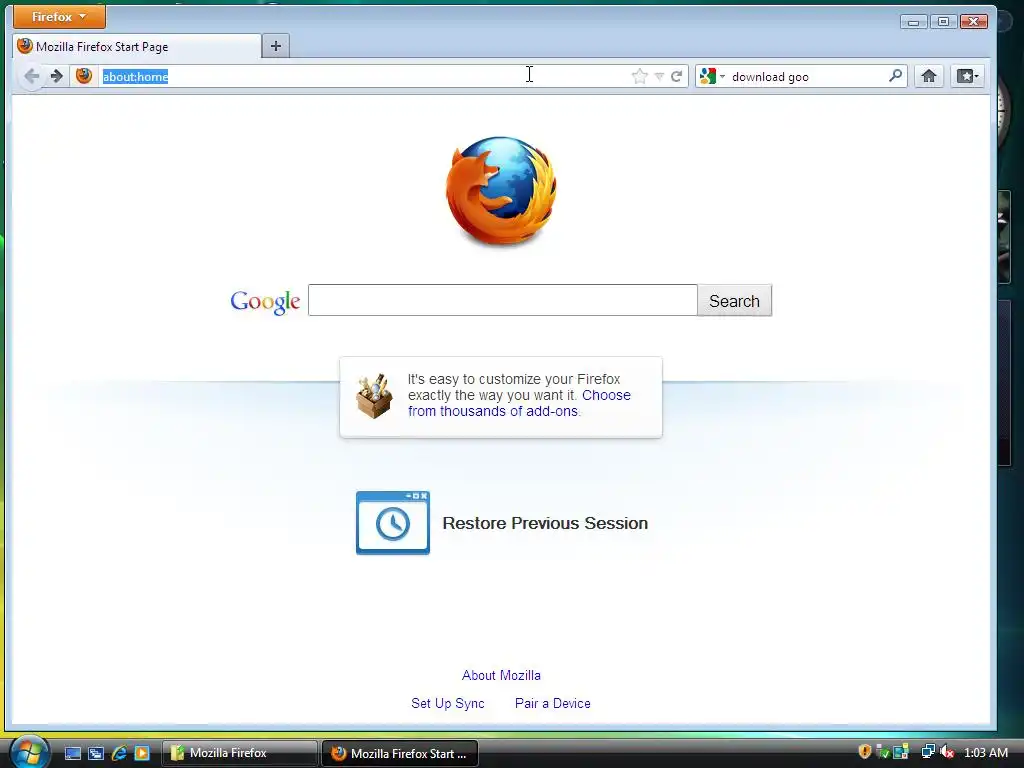Launch Windows Media Player from quick launch
1024x768 pixels.
[142, 753]
